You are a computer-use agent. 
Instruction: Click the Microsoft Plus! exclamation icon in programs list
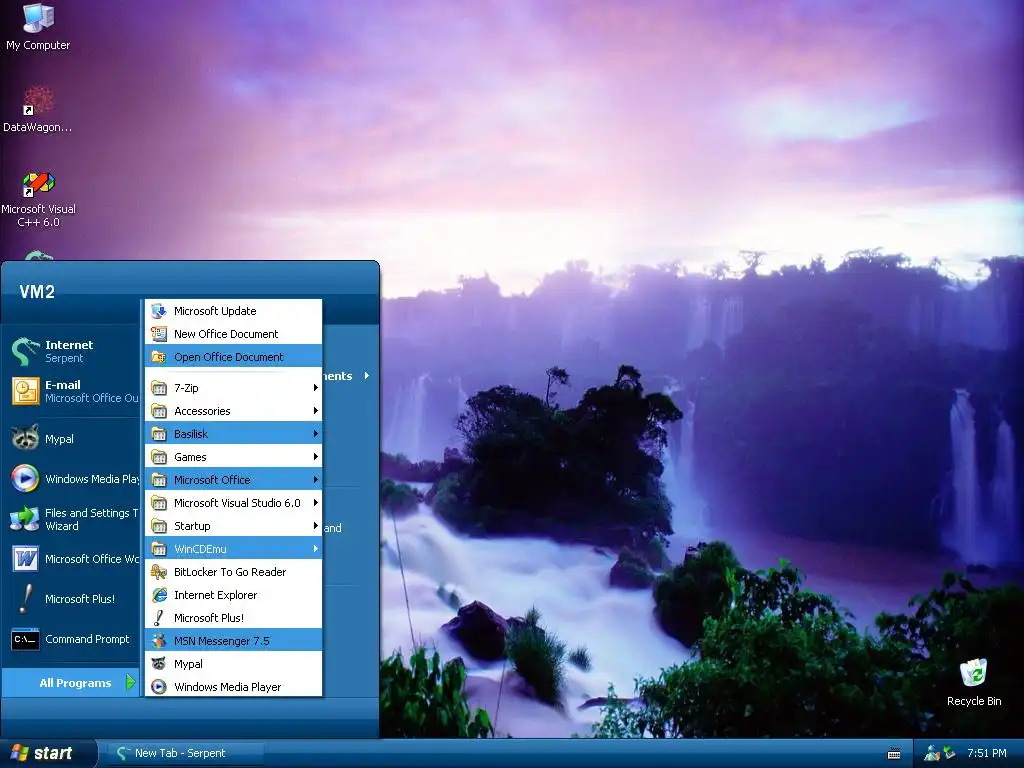click(x=159, y=618)
